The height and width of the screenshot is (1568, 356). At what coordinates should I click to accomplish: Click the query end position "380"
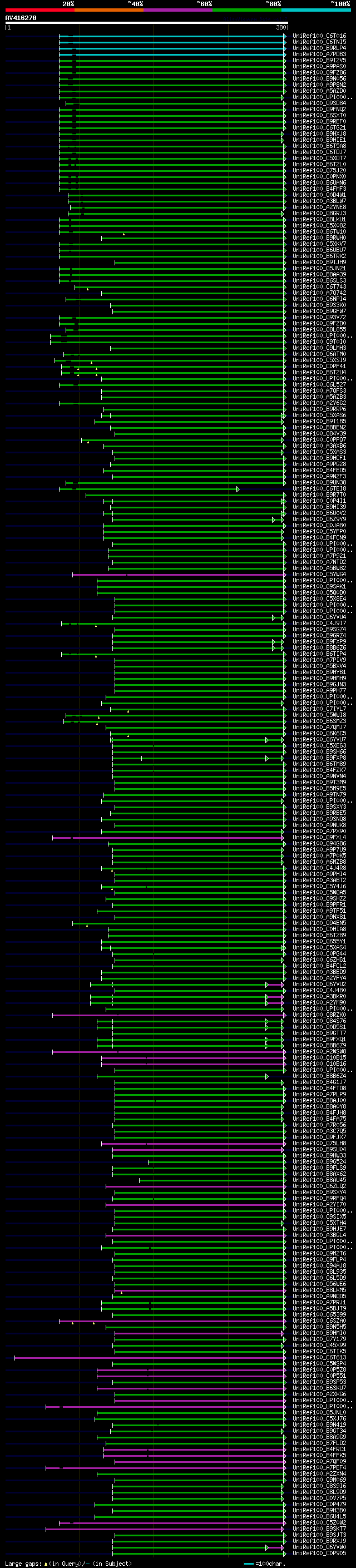click(x=280, y=27)
